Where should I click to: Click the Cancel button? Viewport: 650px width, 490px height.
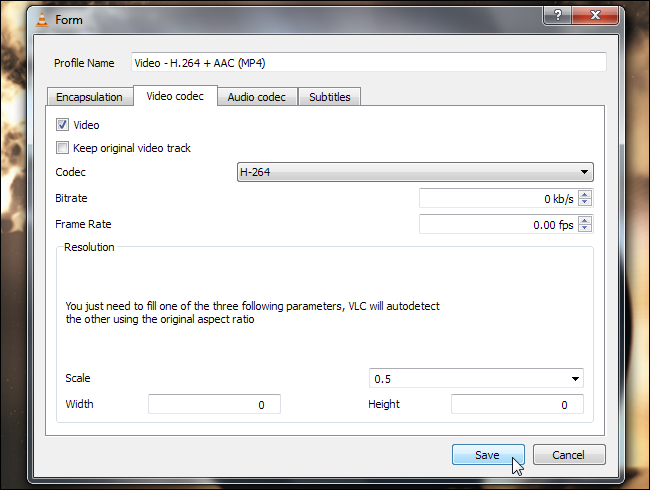pos(569,455)
